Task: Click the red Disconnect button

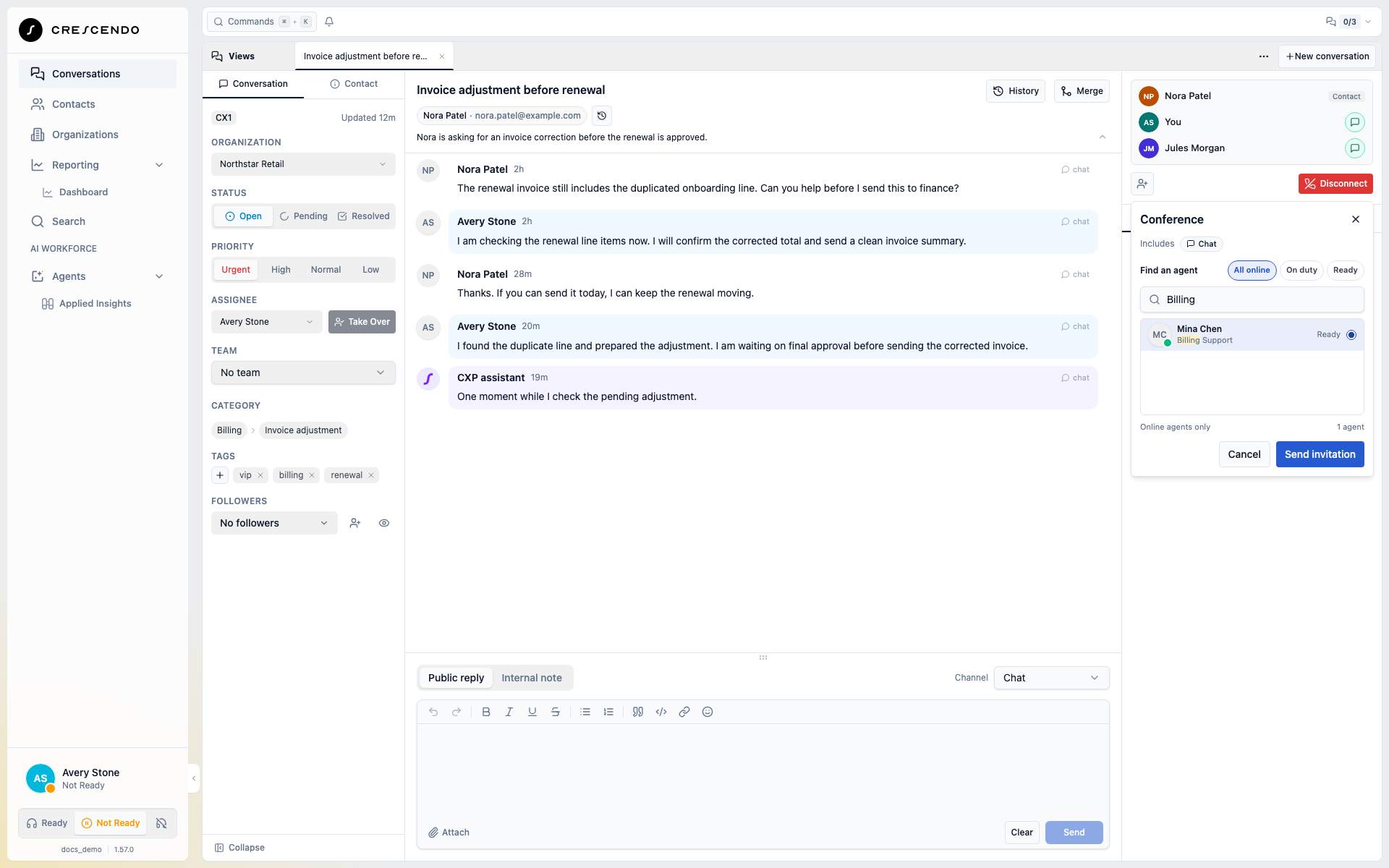Action: 1335,184
